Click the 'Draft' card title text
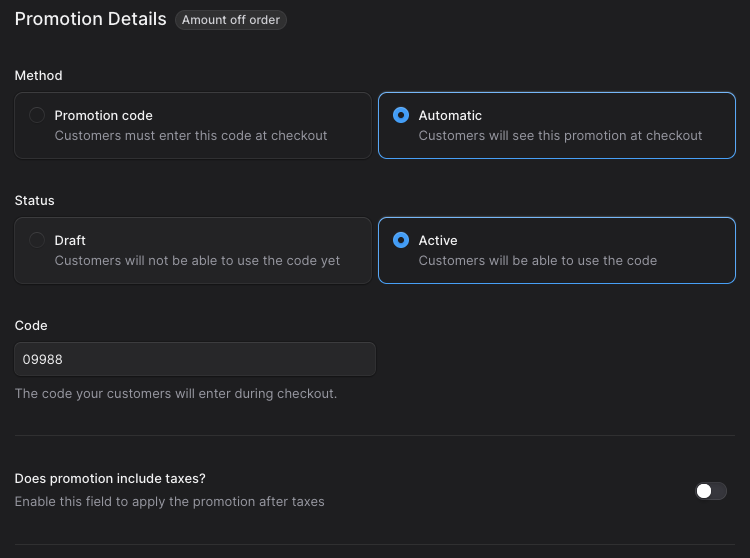The width and height of the screenshot is (750, 558). click(x=70, y=240)
